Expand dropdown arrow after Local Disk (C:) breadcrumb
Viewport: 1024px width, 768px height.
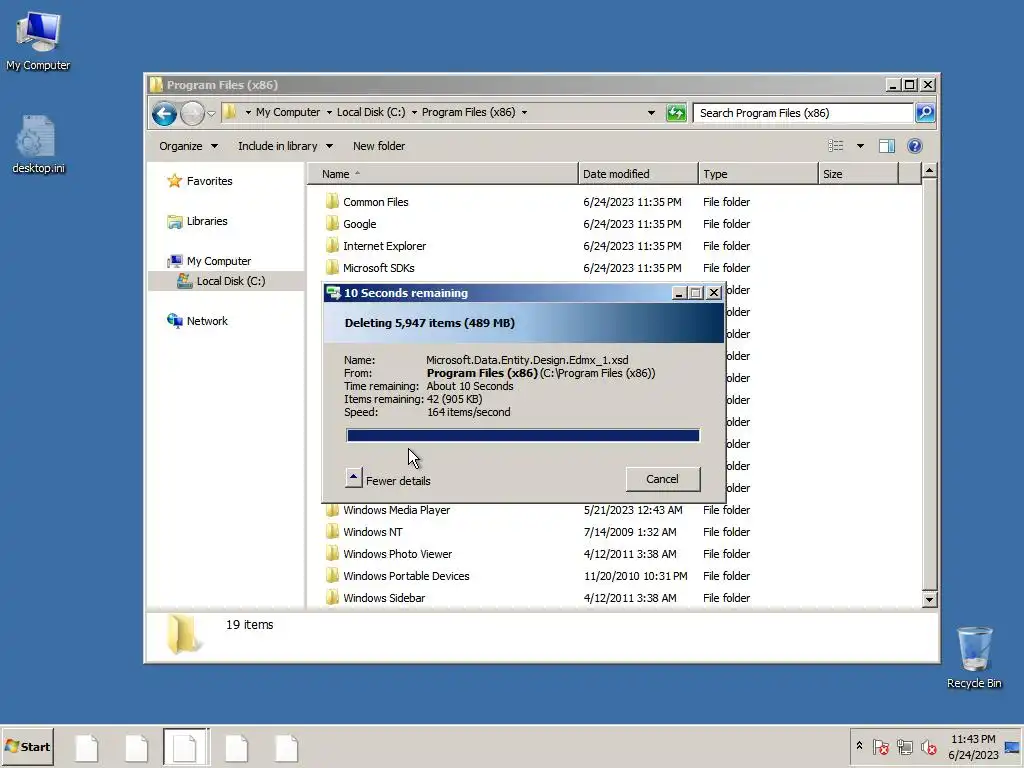(414, 113)
